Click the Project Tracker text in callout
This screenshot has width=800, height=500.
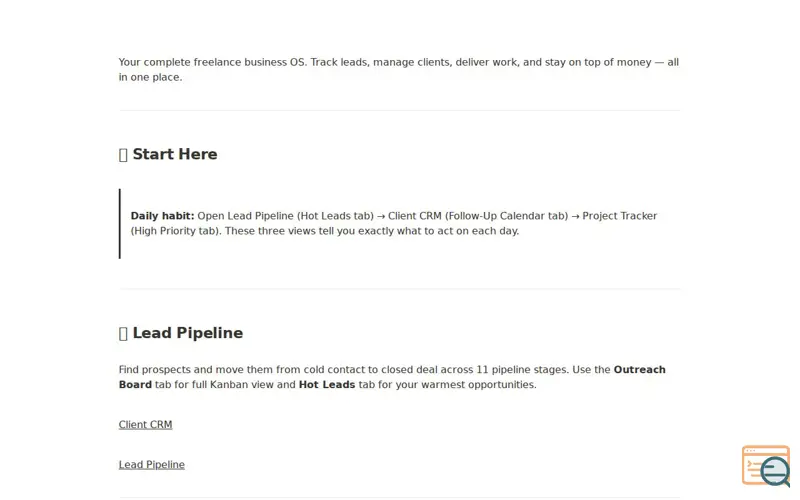pyautogui.click(x=619, y=216)
